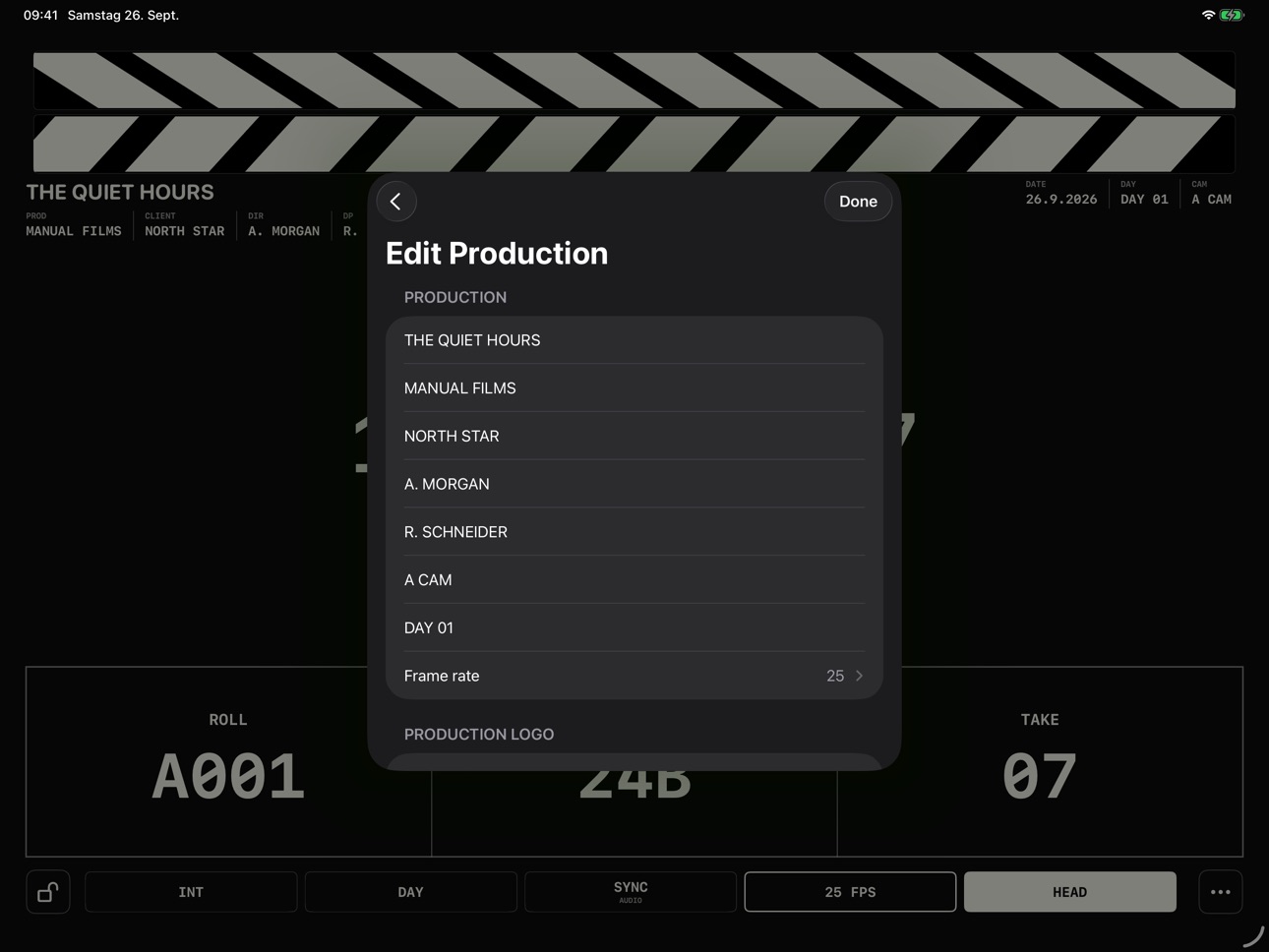Image resolution: width=1269 pixels, height=952 pixels.
Task: Edit the A. MORGAN director field
Action: pos(634,484)
